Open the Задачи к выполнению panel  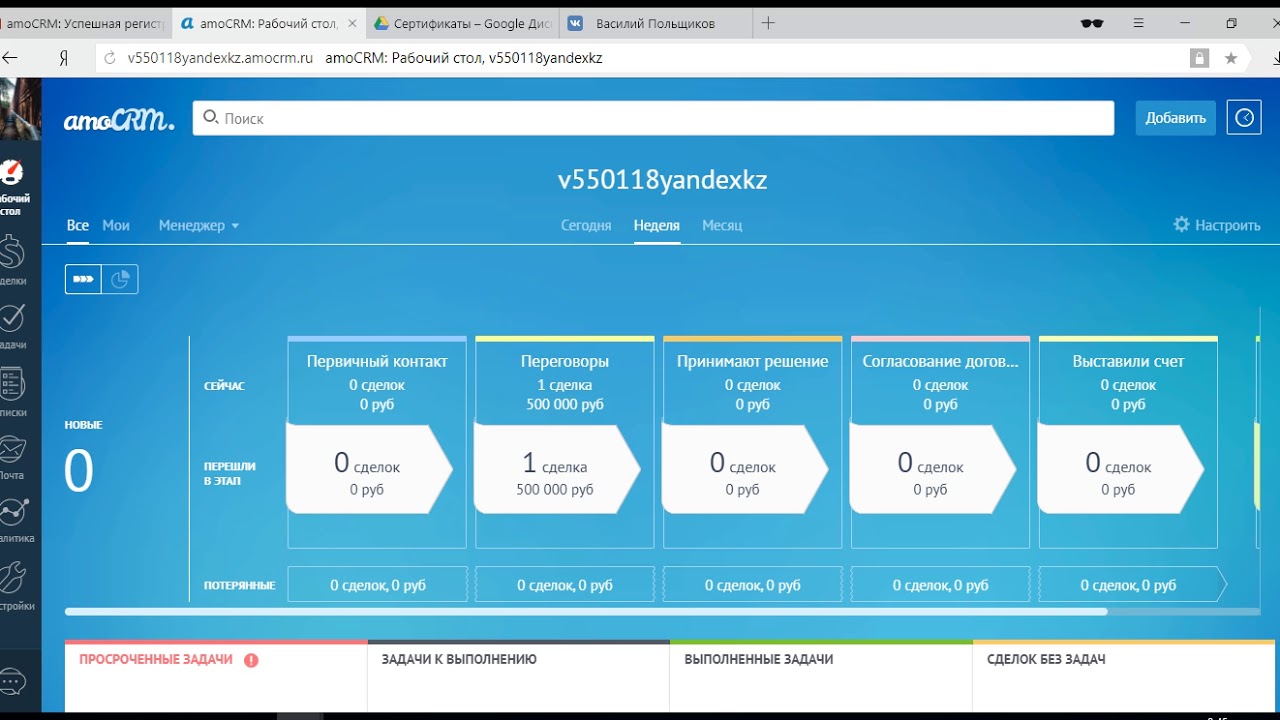coord(518,676)
